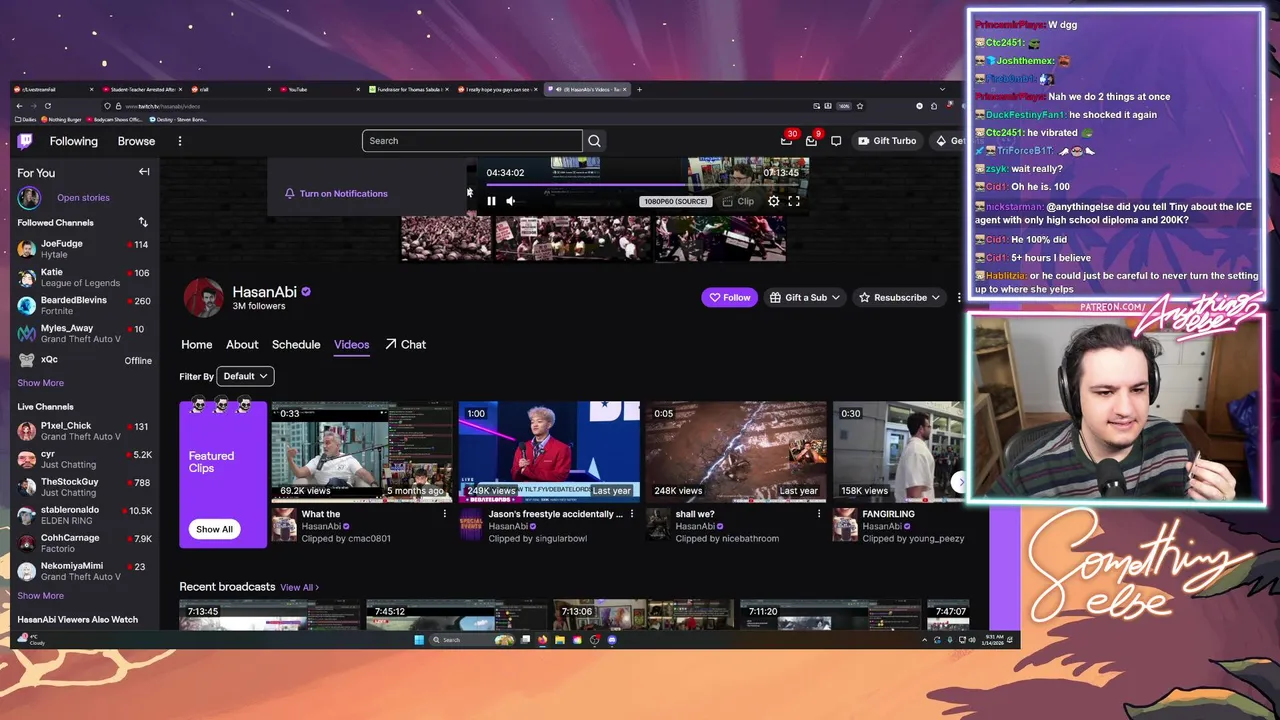Click the Clip button in player
This screenshot has width=1280, height=720.
pyautogui.click(x=739, y=201)
